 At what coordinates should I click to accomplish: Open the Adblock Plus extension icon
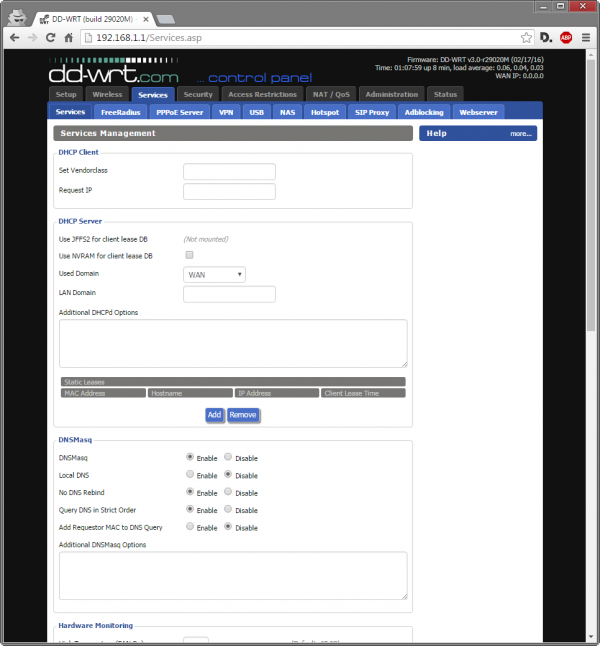pos(565,37)
